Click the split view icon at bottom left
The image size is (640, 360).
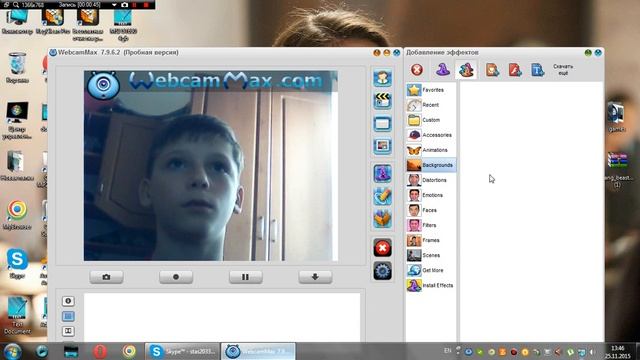(x=68, y=331)
